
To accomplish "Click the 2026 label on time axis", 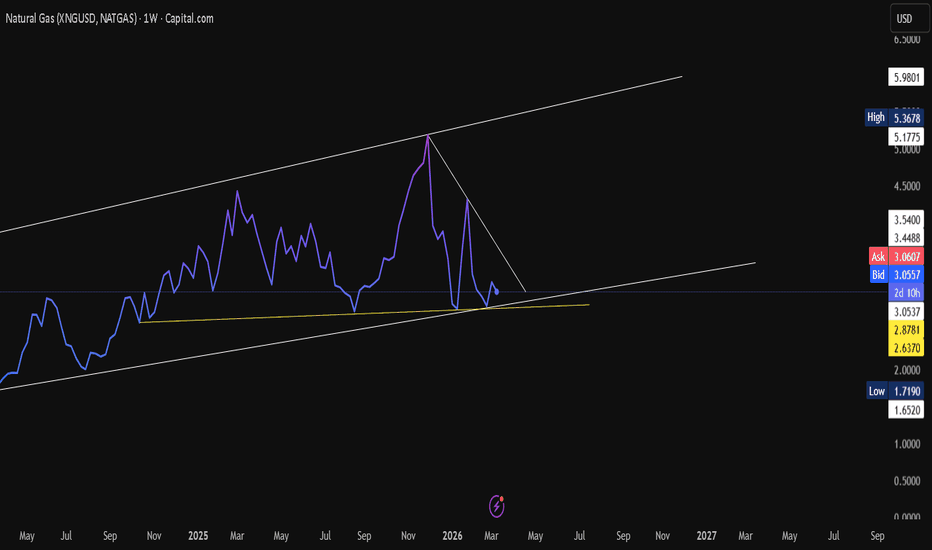I will (x=452, y=536).
